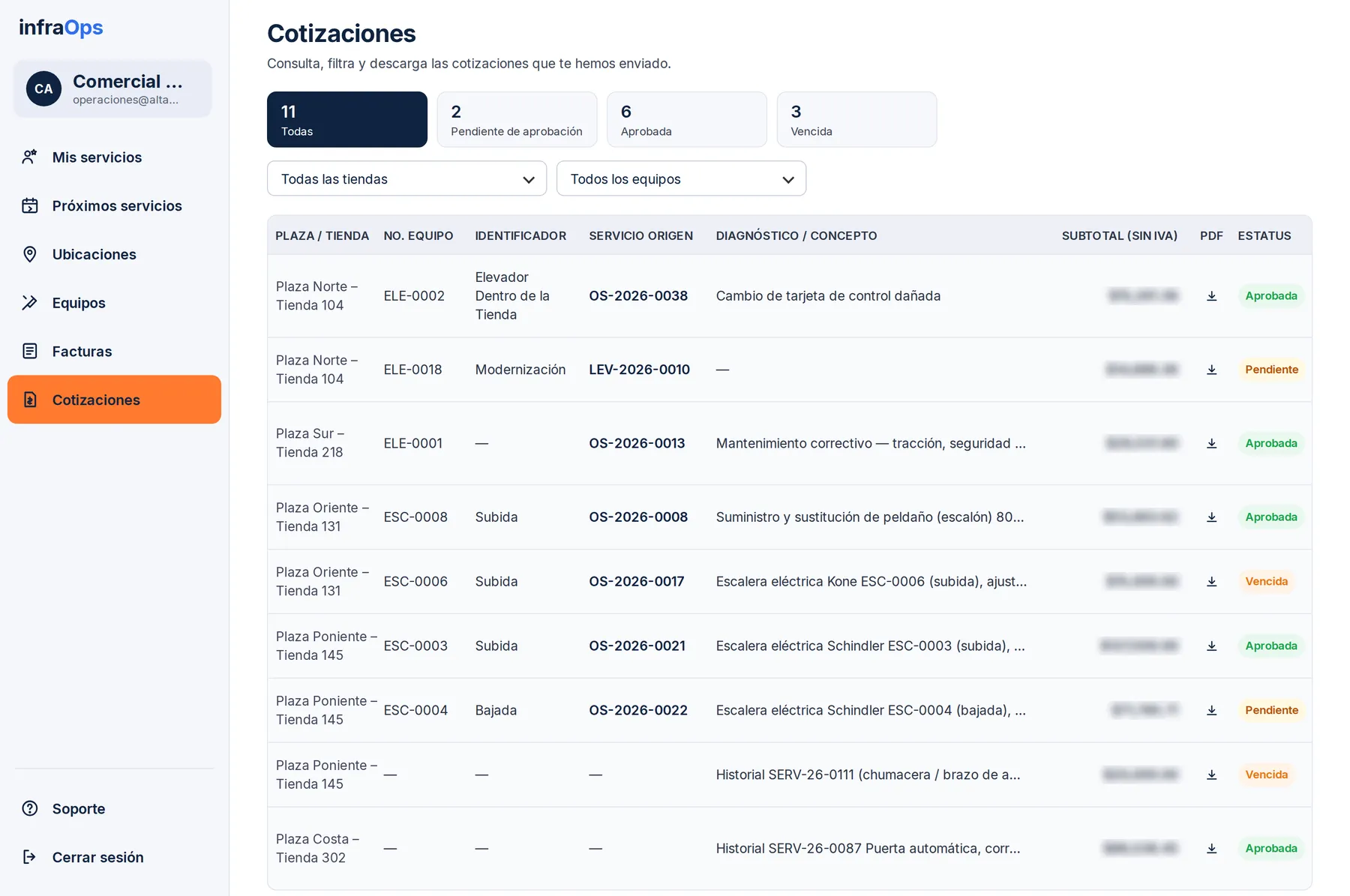The height and width of the screenshot is (896, 1350).
Task: Download PDF for OS-2026-0022 quote
Action: (x=1211, y=711)
